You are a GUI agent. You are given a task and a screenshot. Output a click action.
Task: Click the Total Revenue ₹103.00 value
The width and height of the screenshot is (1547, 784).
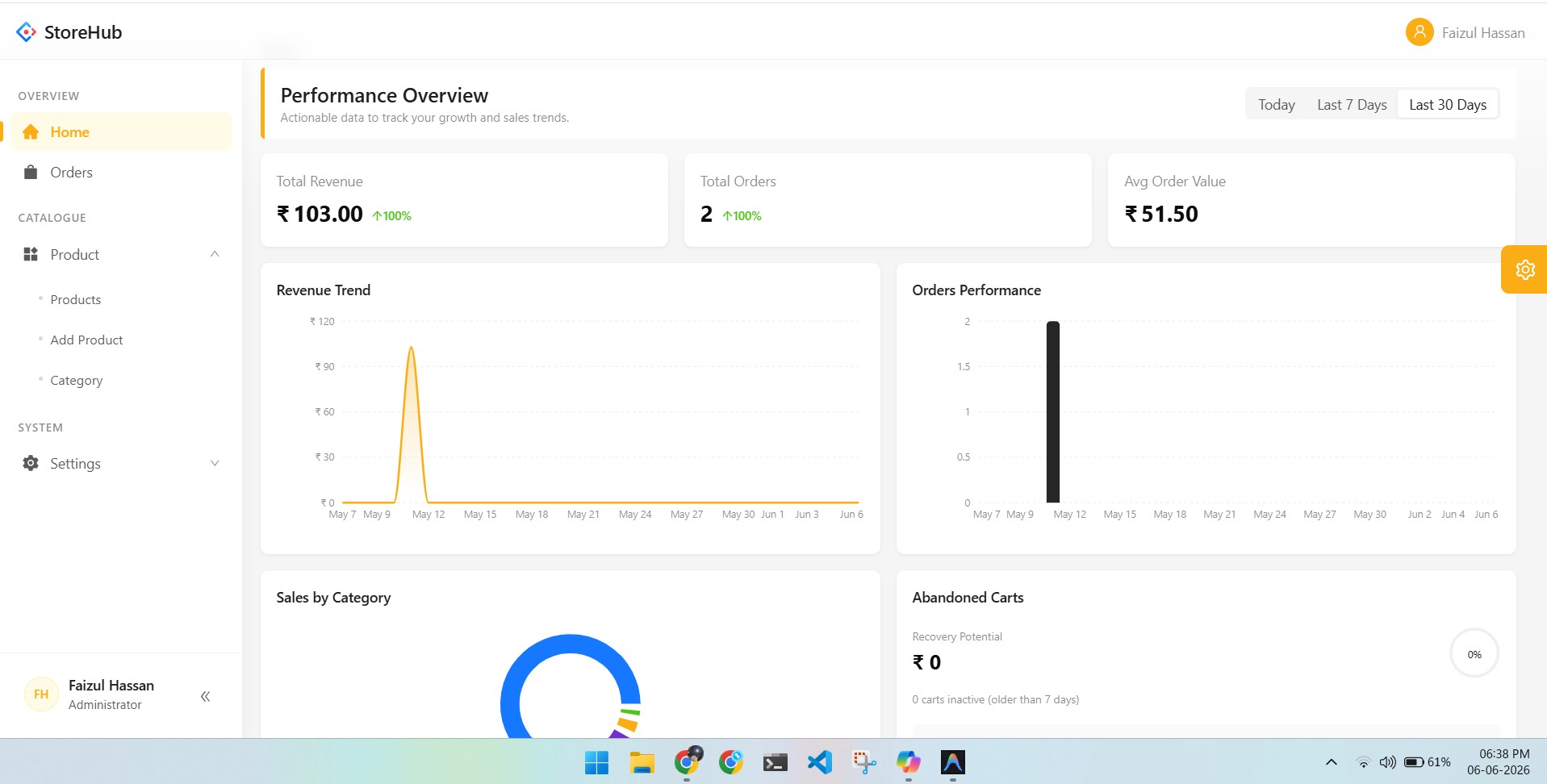click(320, 214)
